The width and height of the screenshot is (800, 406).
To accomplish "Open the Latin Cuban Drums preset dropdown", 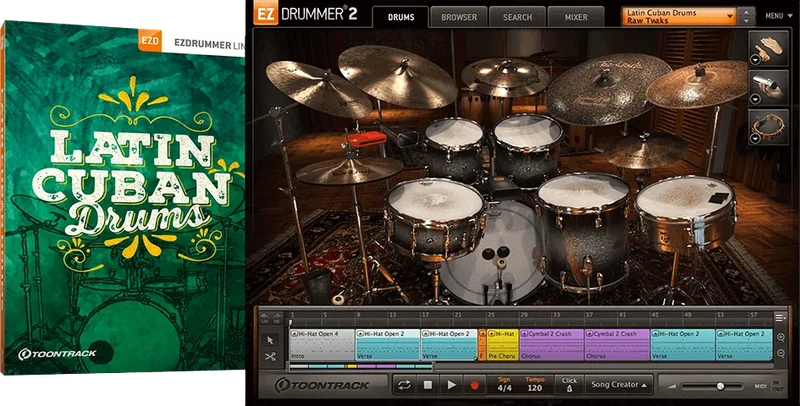I will [680, 16].
